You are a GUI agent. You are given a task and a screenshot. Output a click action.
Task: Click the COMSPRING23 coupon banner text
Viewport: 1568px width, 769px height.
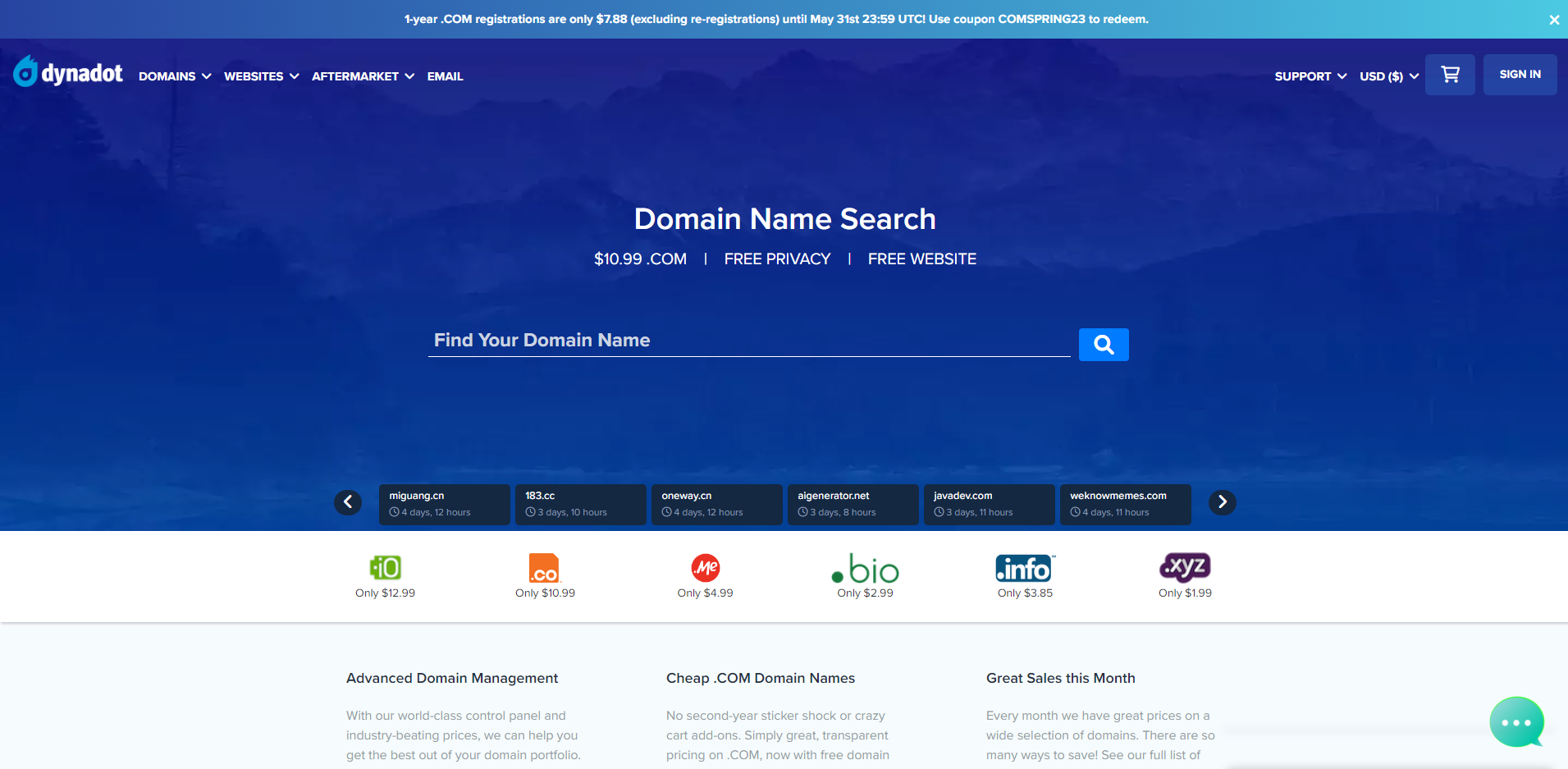point(776,20)
